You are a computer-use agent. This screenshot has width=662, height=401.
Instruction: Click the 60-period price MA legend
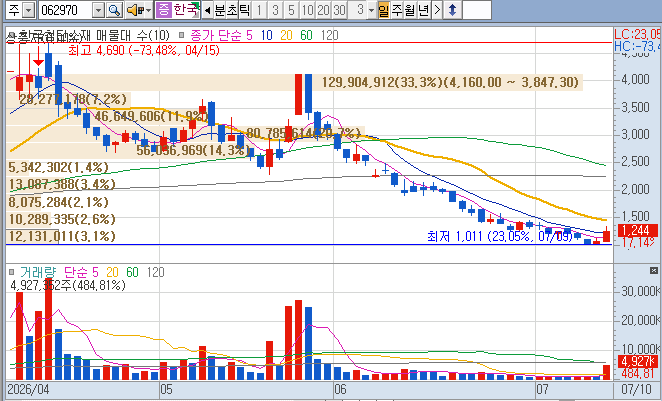(x=307, y=35)
